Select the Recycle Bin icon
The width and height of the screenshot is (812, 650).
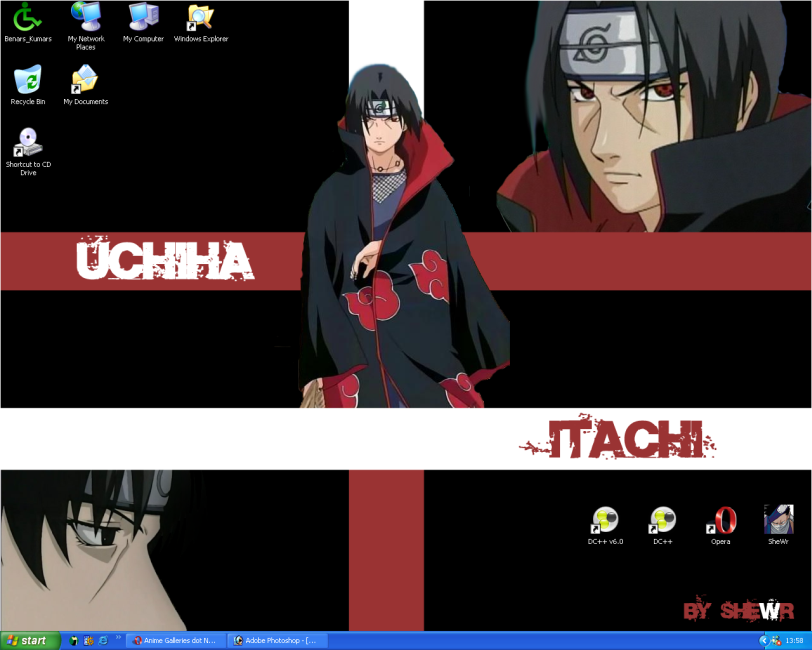(x=28, y=85)
